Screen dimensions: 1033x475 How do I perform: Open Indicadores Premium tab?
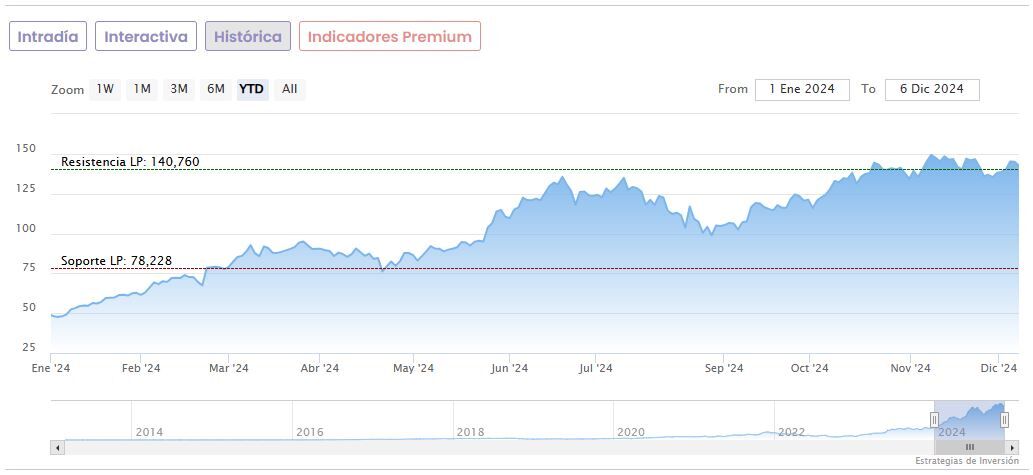pyautogui.click(x=390, y=37)
